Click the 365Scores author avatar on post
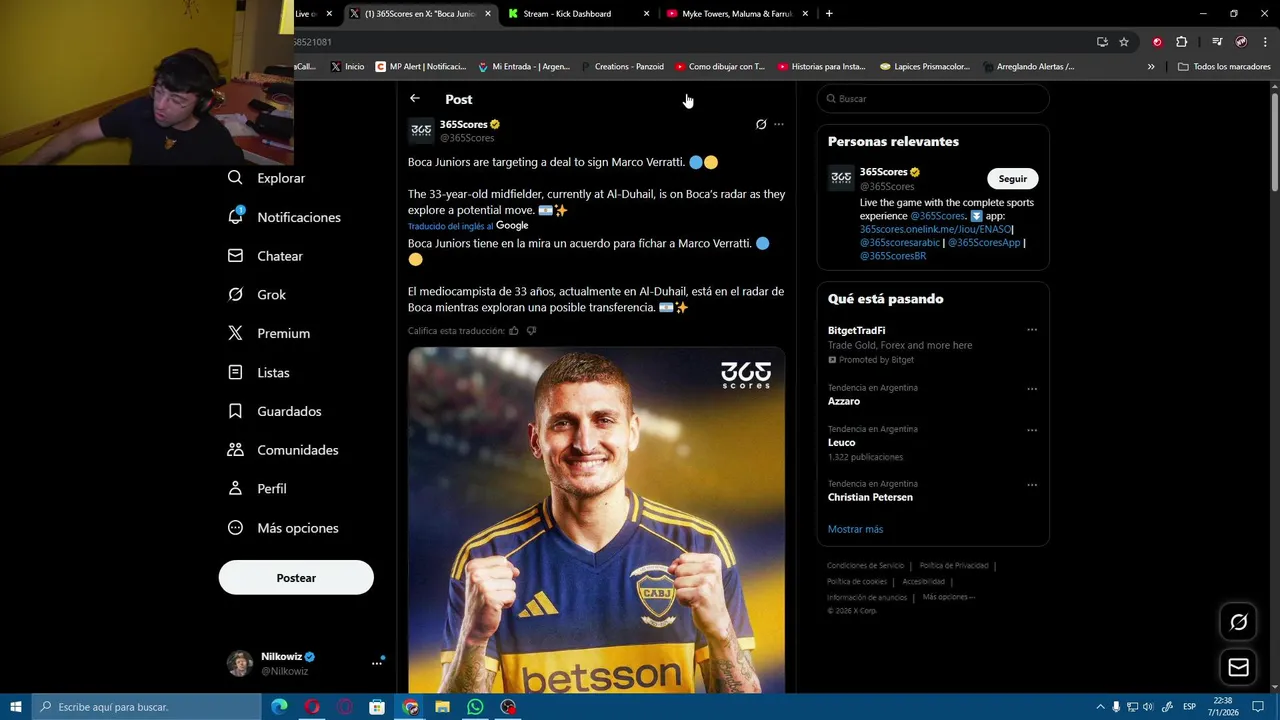1280x720 pixels. click(x=421, y=130)
